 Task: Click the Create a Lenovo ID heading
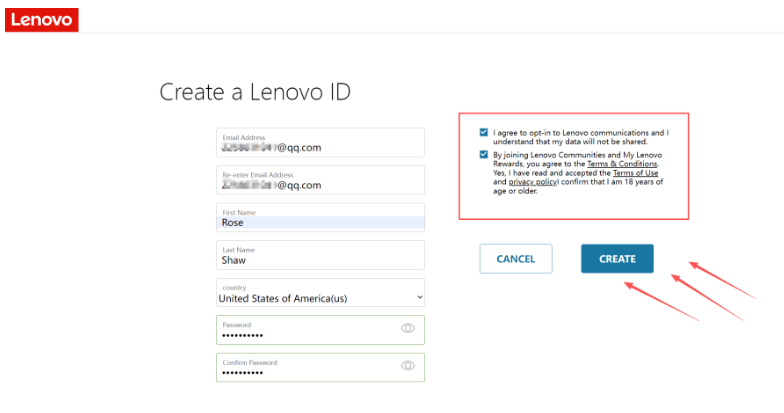coord(255,92)
